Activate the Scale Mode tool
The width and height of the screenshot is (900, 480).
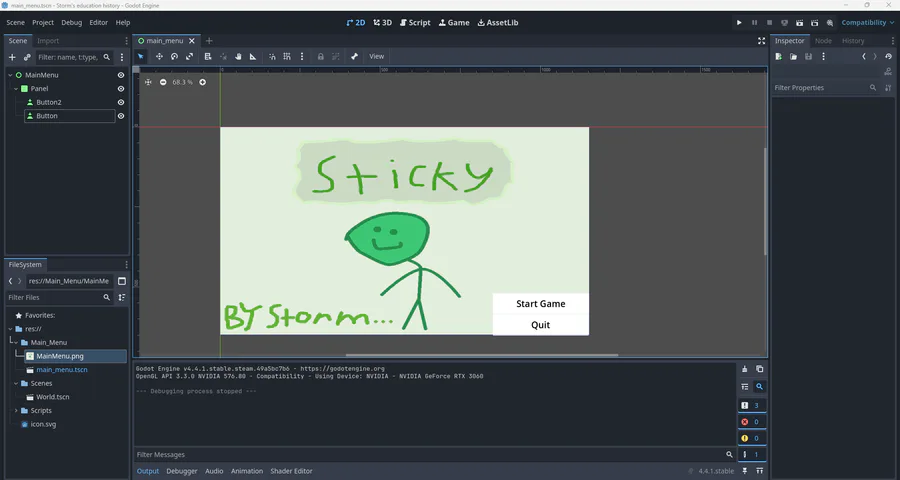pos(189,56)
